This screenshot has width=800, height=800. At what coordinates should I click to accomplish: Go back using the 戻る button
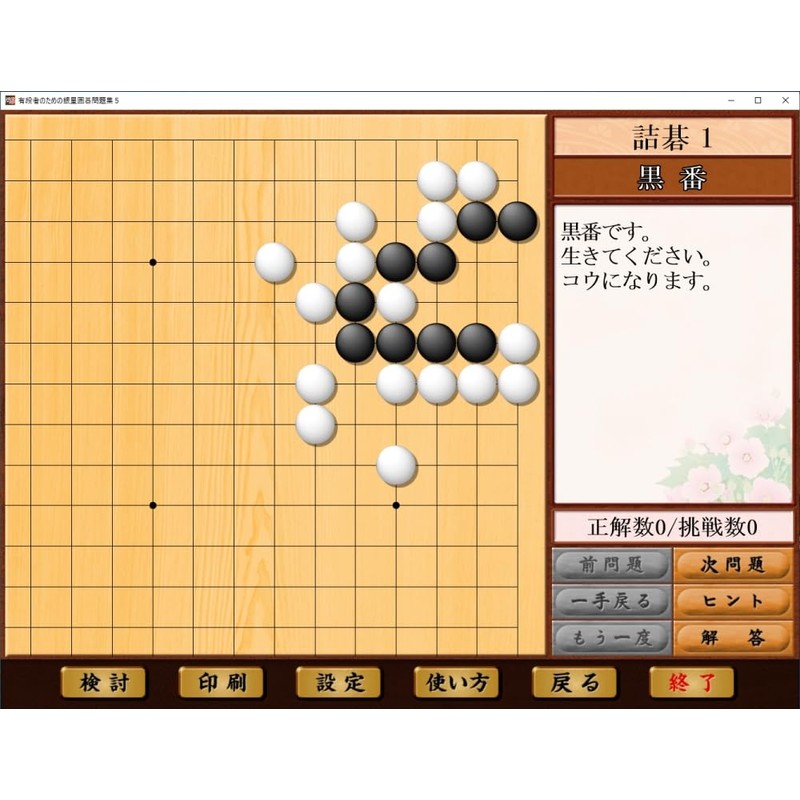click(x=574, y=682)
